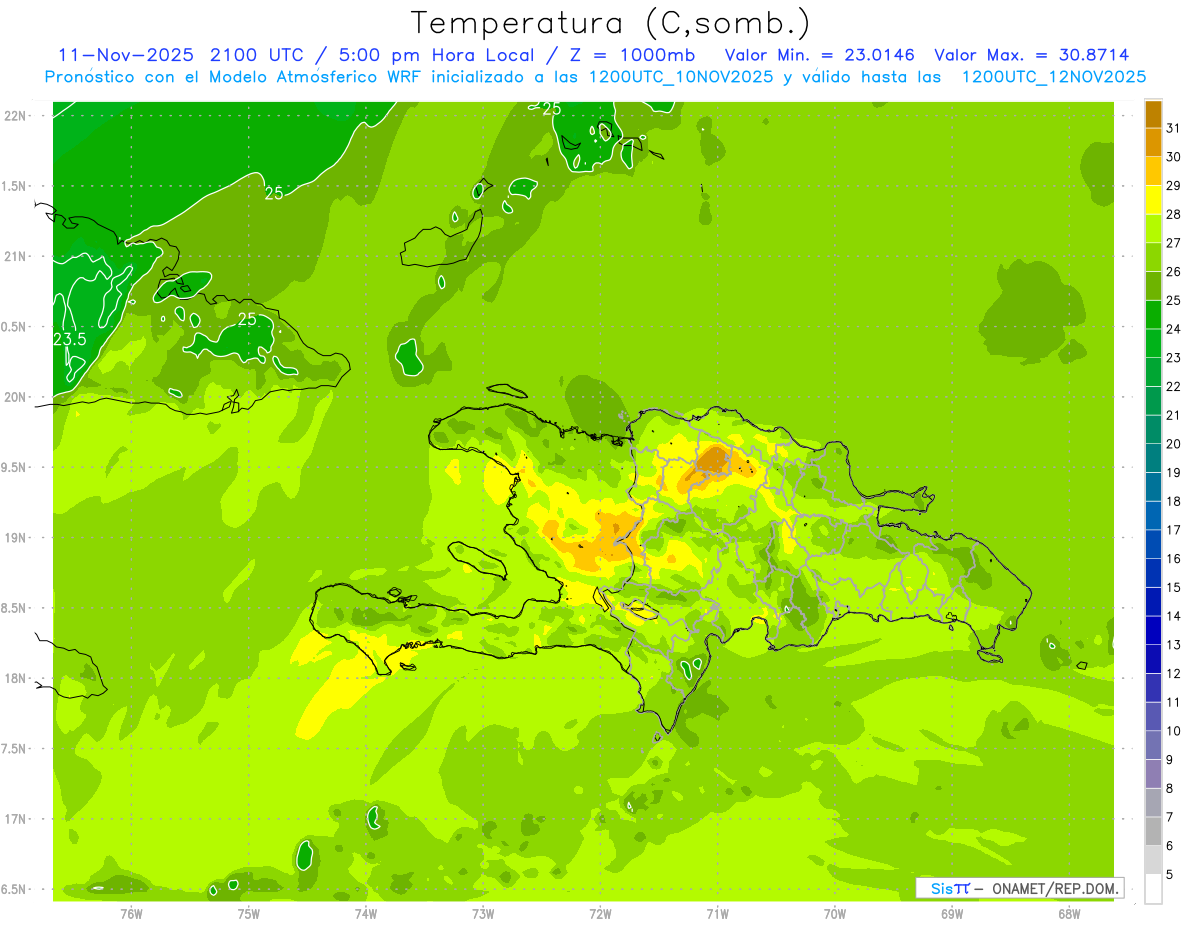Click the 'SisTT – ONAMET/REP.DOM.' credit label

click(1020, 888)
